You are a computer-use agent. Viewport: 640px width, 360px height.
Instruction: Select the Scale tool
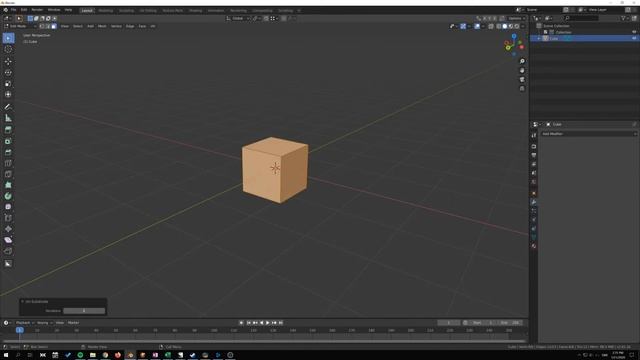click(8, 84)
